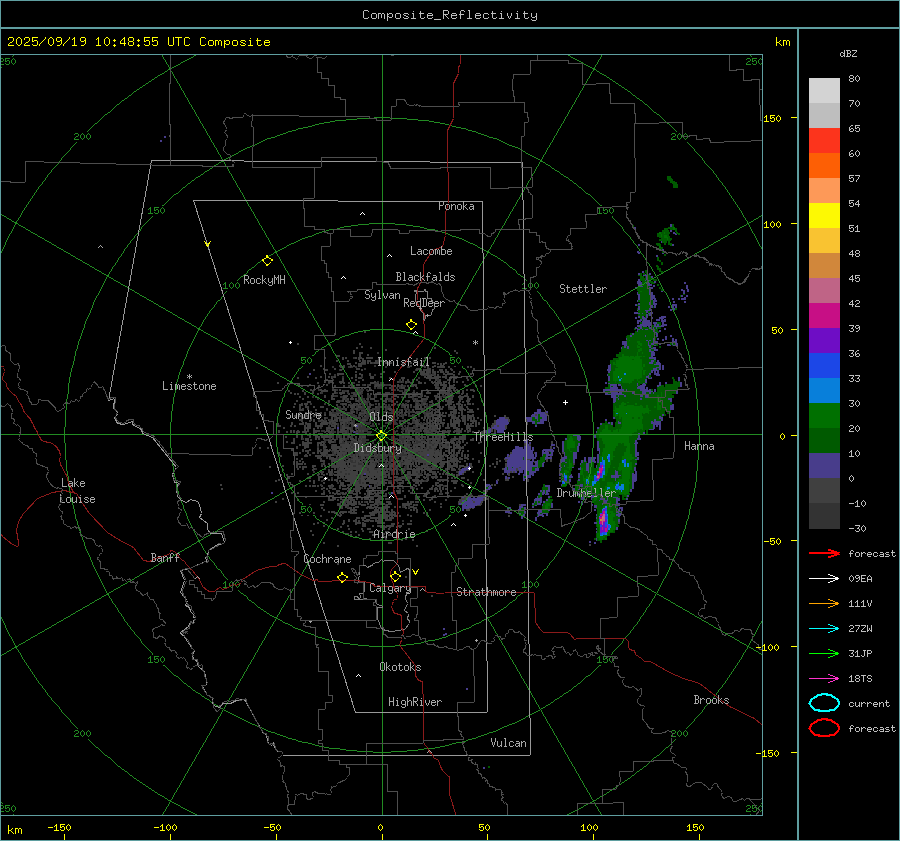Click the Composite_Reflectivity title bar

pos(449,15)
